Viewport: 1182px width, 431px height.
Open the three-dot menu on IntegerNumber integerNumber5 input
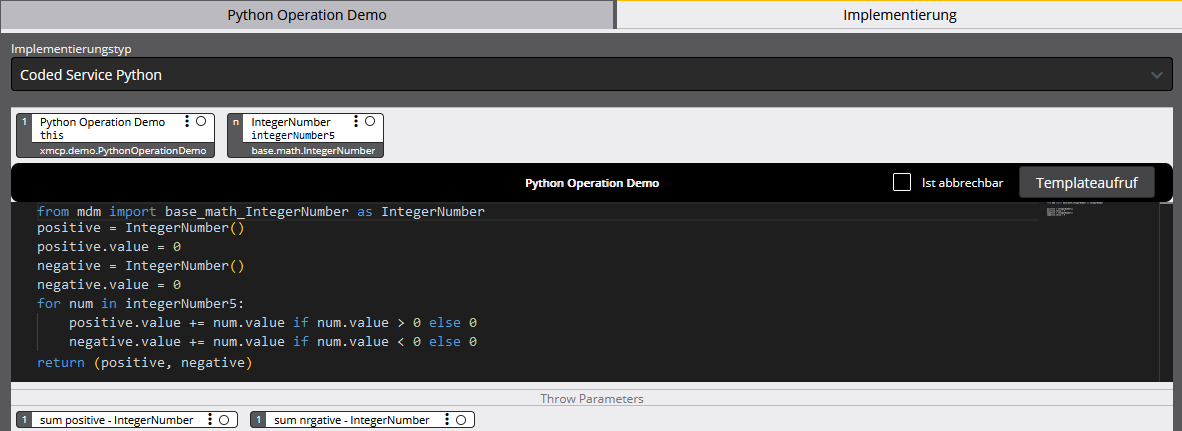tap(356, 121)
